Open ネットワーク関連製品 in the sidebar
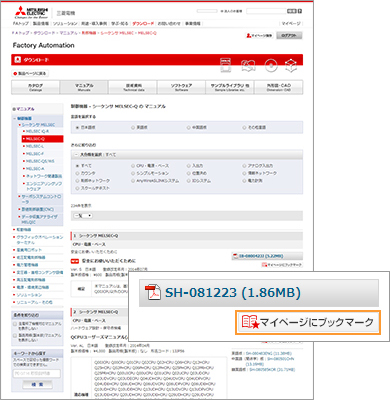This screenshot has height=400, width=390. pos(44,176)
